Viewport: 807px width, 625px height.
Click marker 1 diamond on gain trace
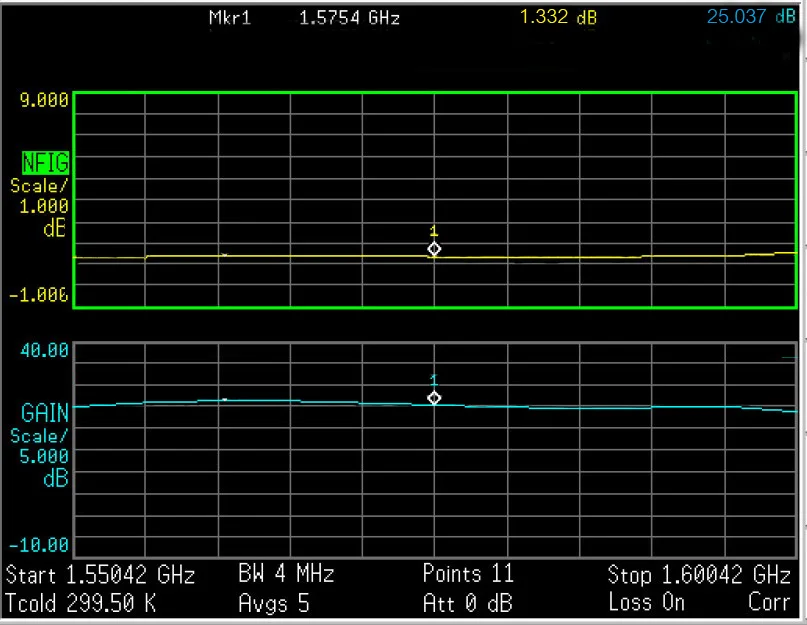pyautogui.click(x=434, y=398)
